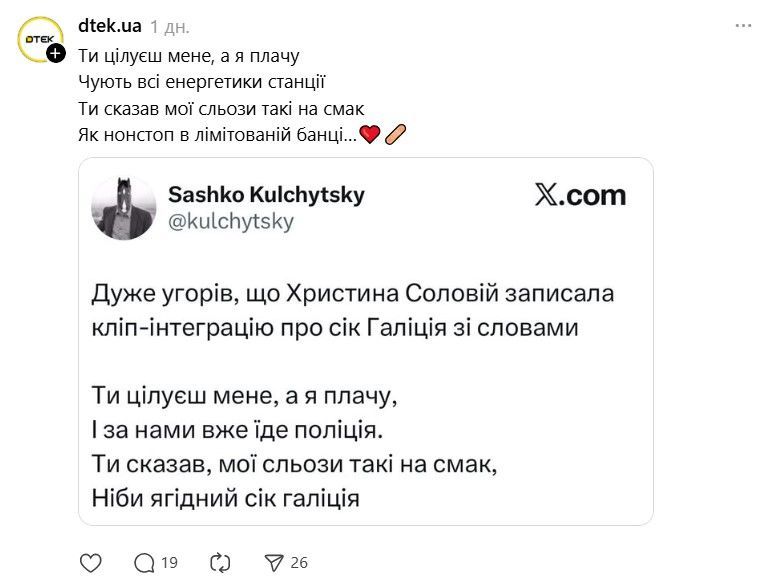Open the DTEK profile avatar
The height and width of the screenshot is (581, 771).
(x=40, y=39)
